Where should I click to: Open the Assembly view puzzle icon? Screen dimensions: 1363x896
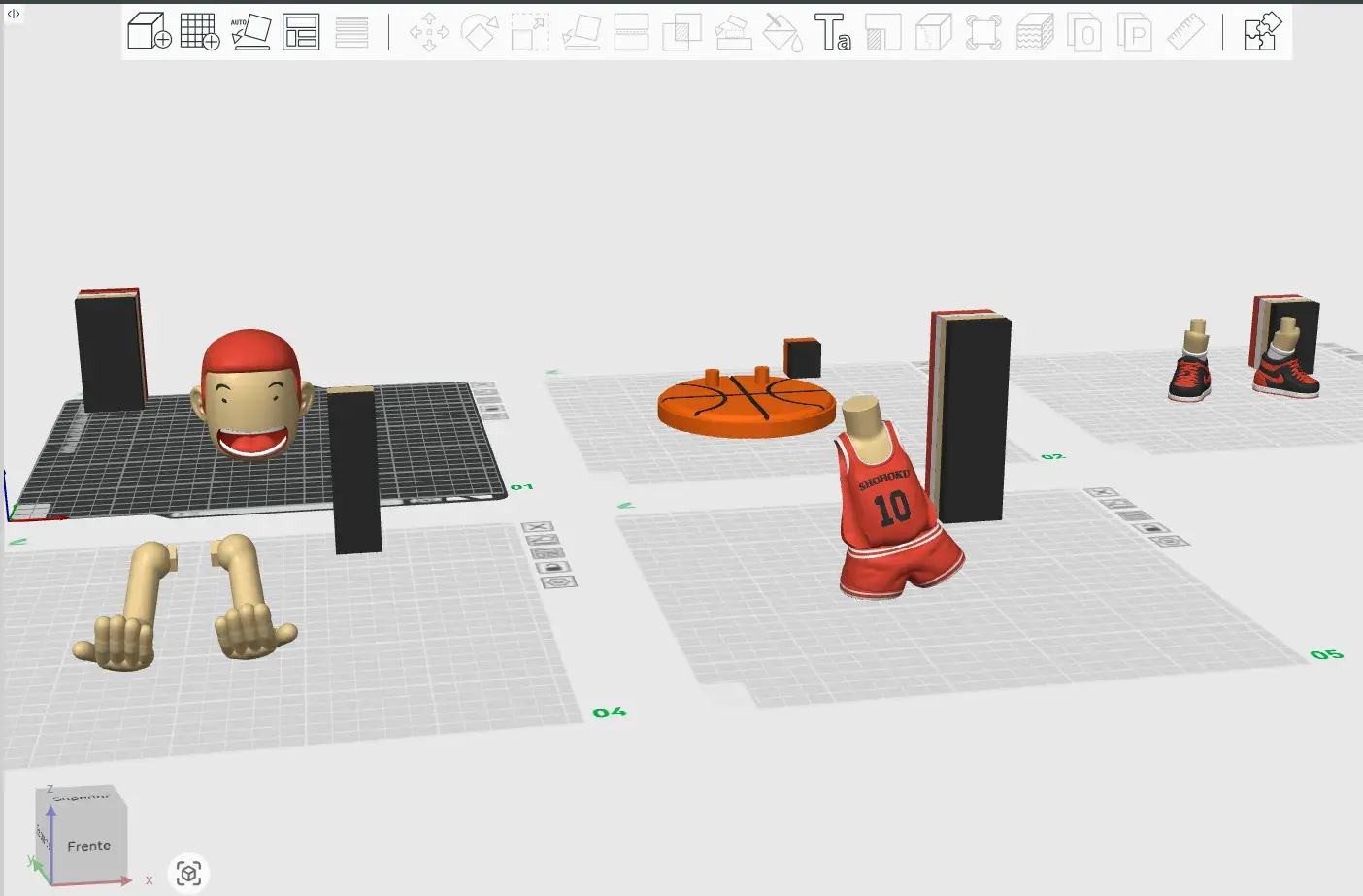pyautogui.click(x=1262, y=32)
